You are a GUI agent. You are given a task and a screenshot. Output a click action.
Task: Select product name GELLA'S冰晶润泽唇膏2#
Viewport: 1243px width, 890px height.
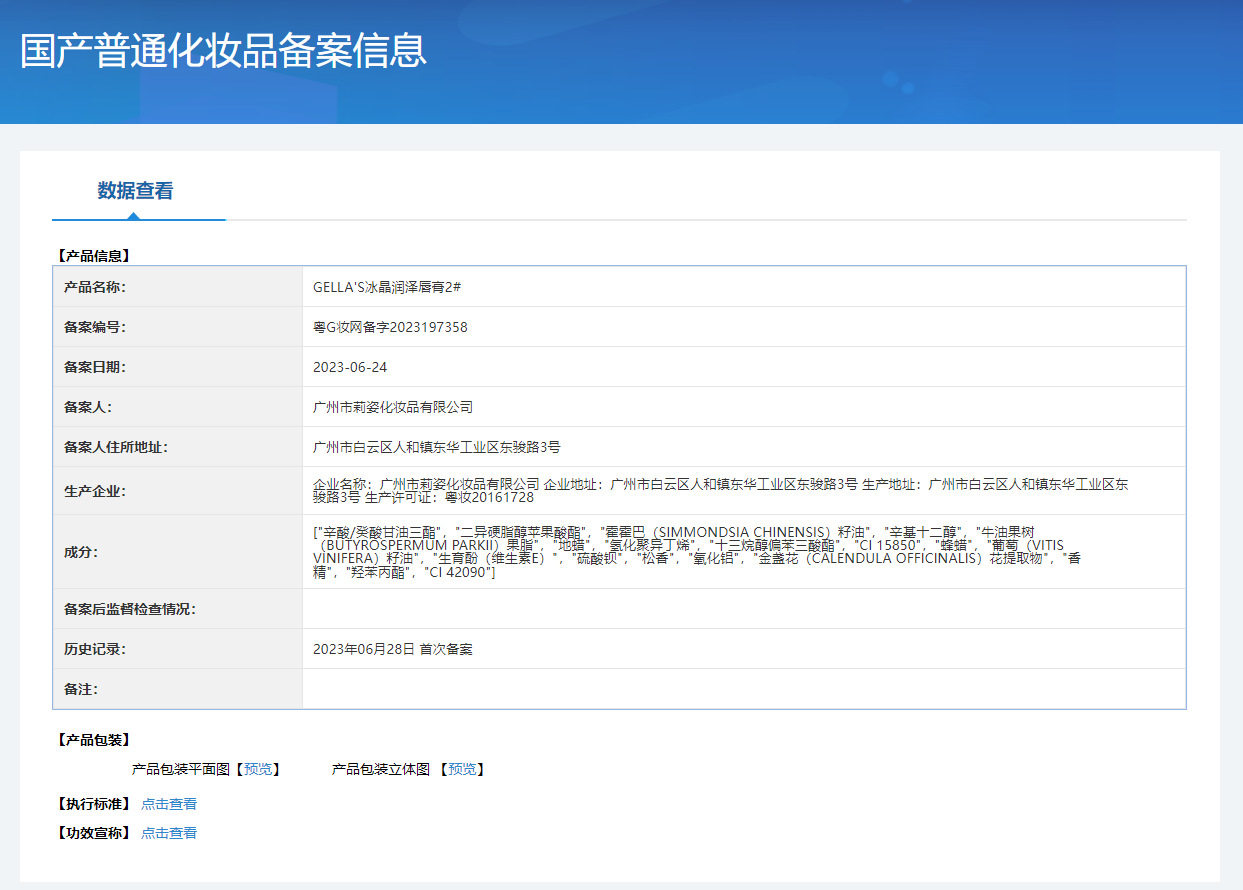[387, 287]
